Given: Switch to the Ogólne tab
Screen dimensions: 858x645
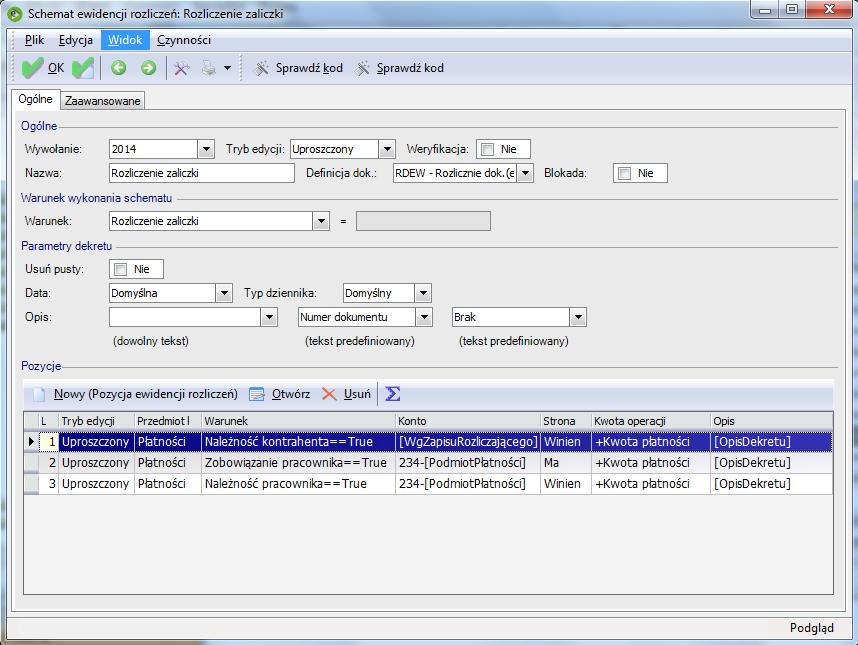Looking at the screenshot, I should [x=36, y=99].
